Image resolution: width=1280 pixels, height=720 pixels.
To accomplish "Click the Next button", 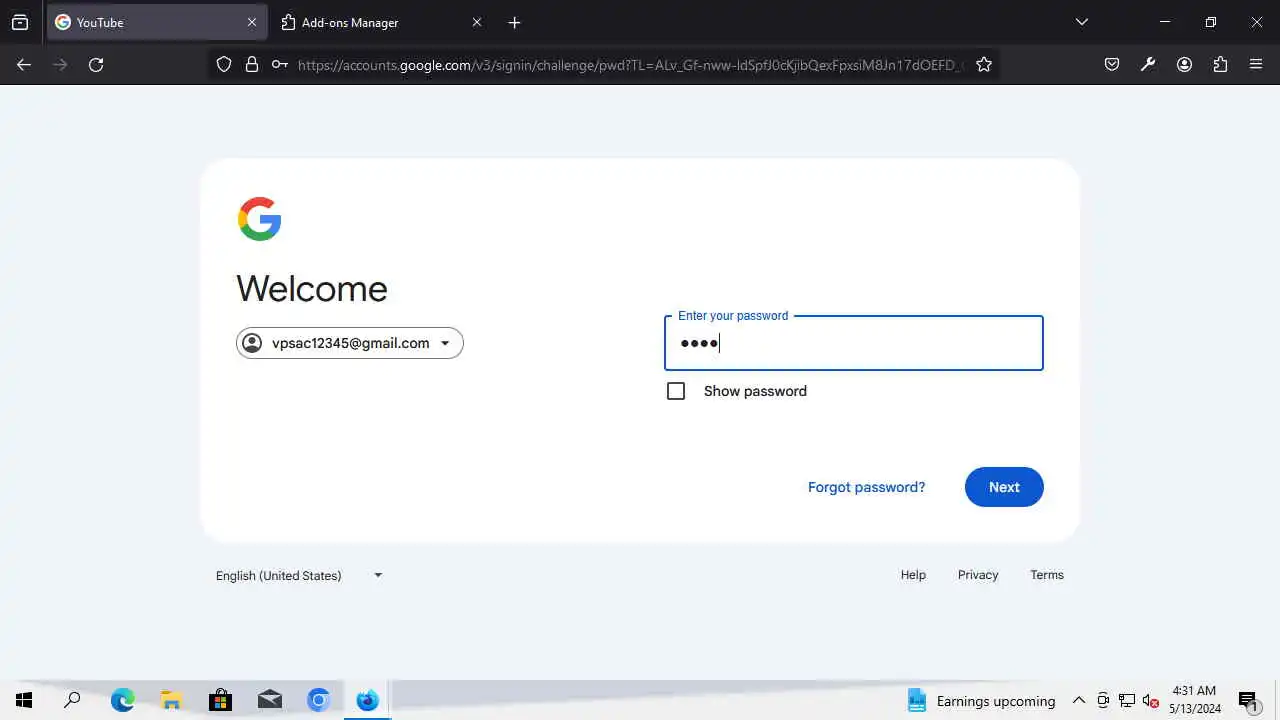I will click(1004, 487).
